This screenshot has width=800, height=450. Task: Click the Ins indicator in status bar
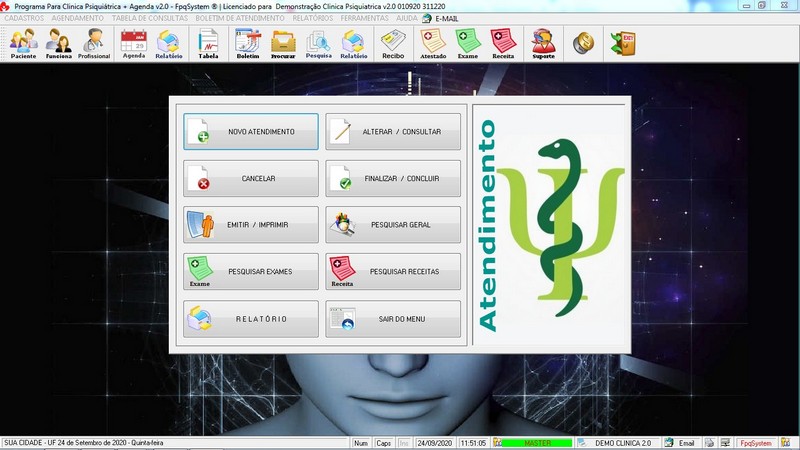coord(404,443)
